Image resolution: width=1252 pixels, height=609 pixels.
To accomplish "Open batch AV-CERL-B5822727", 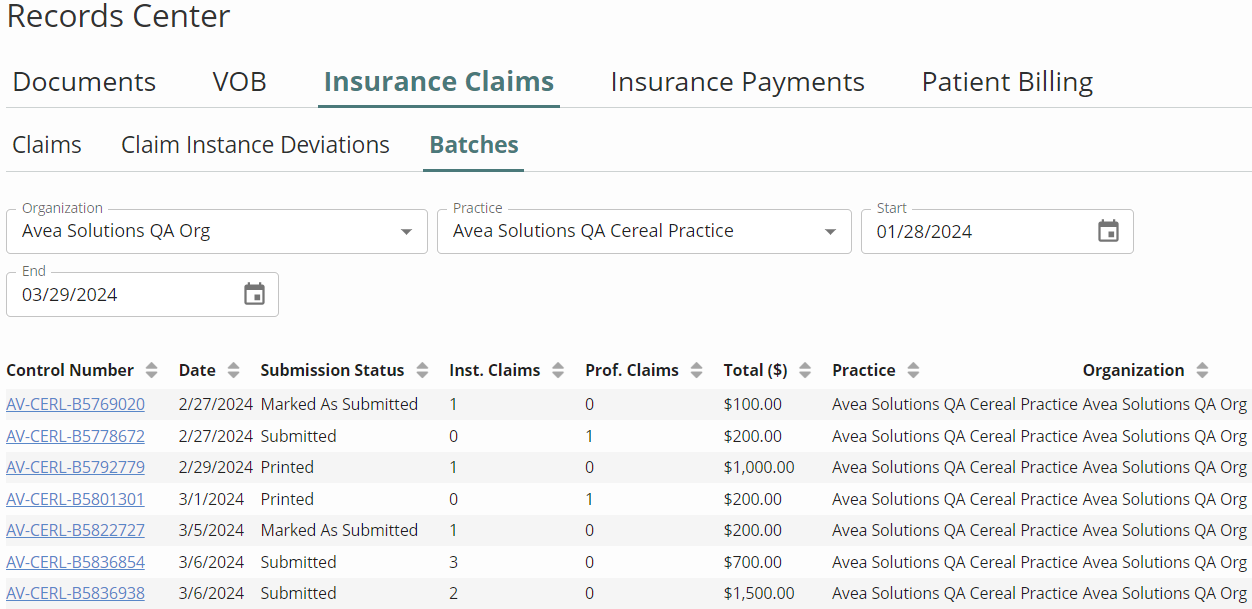I will pos(75,530).
